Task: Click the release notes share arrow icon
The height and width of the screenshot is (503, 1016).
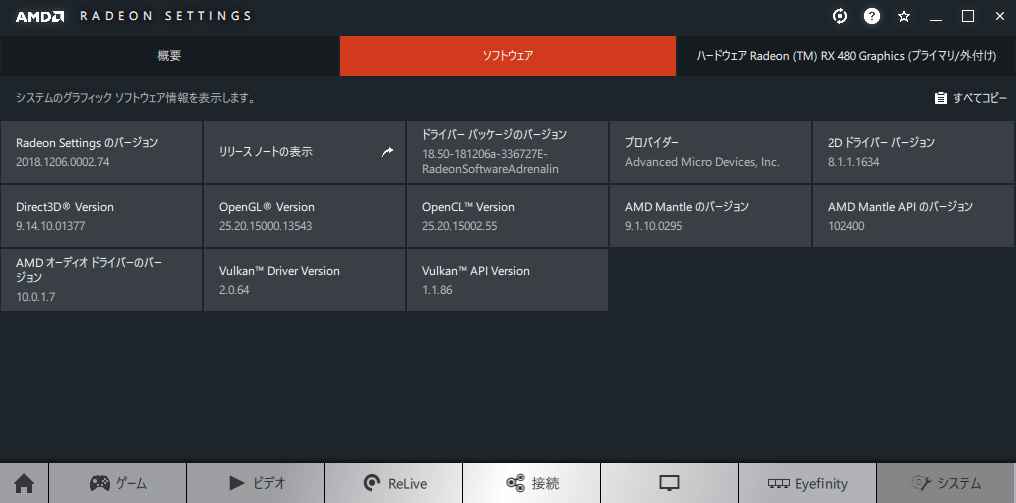Action: pos(387,152)
